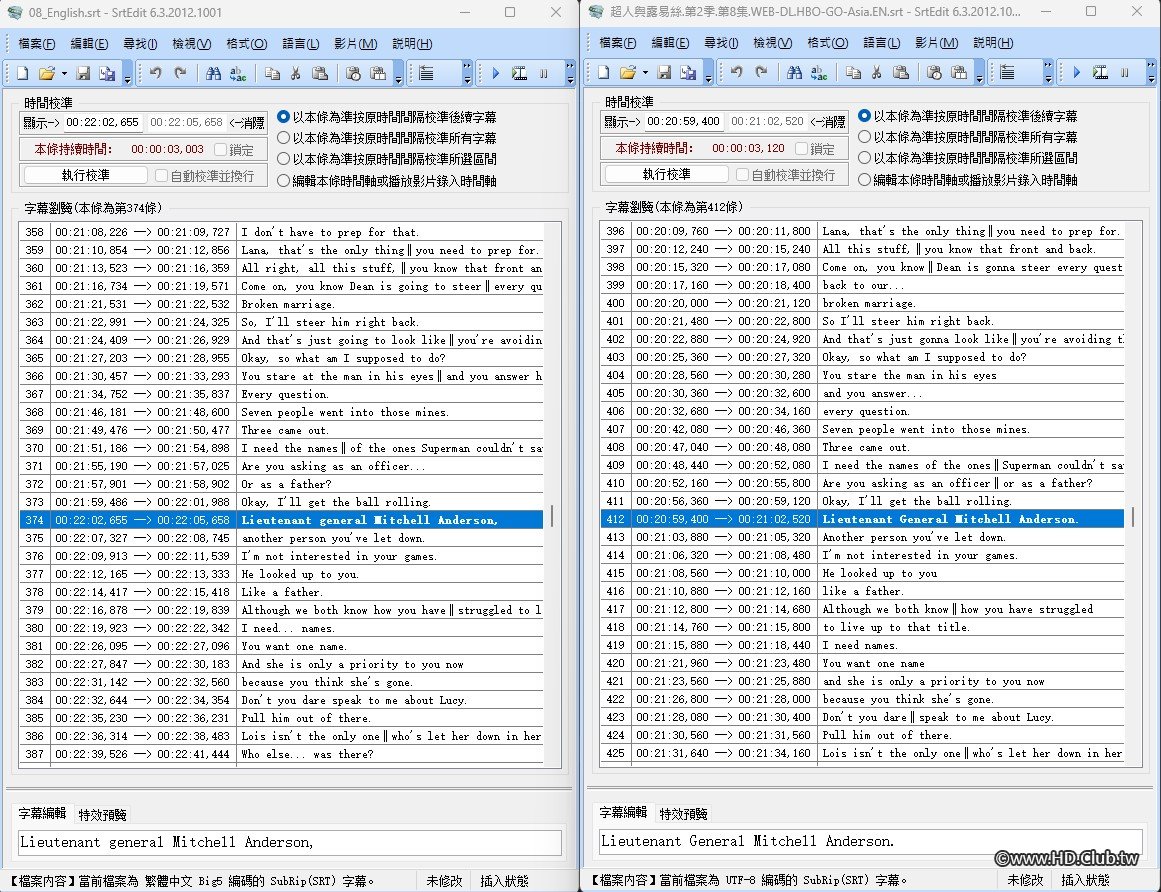Pause video button in left window toolbar
Screen dimensions: 1161x892
click(x=544, y=73)
